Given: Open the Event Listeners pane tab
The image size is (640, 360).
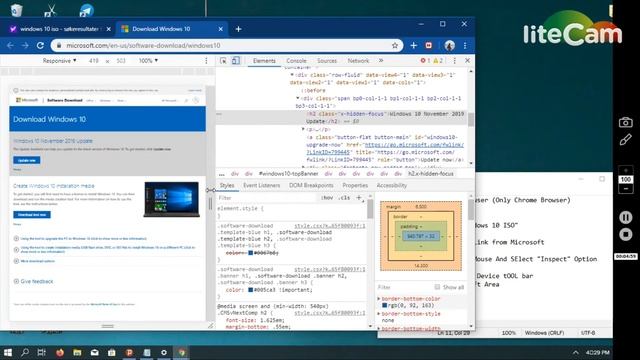Looking at the screenshot, I should point(262,185).
